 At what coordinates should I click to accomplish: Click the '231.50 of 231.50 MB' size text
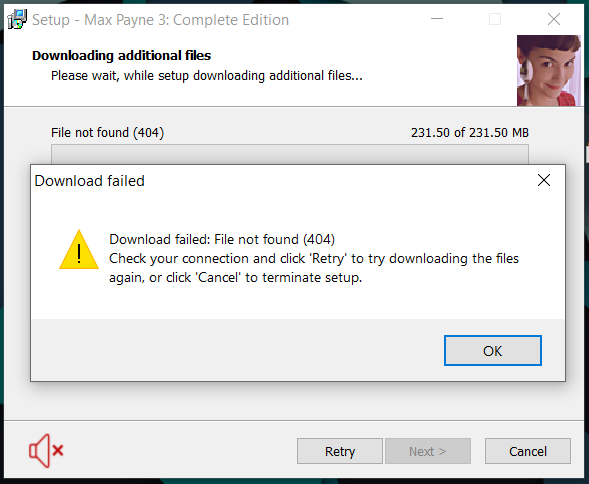click(470, 133)
